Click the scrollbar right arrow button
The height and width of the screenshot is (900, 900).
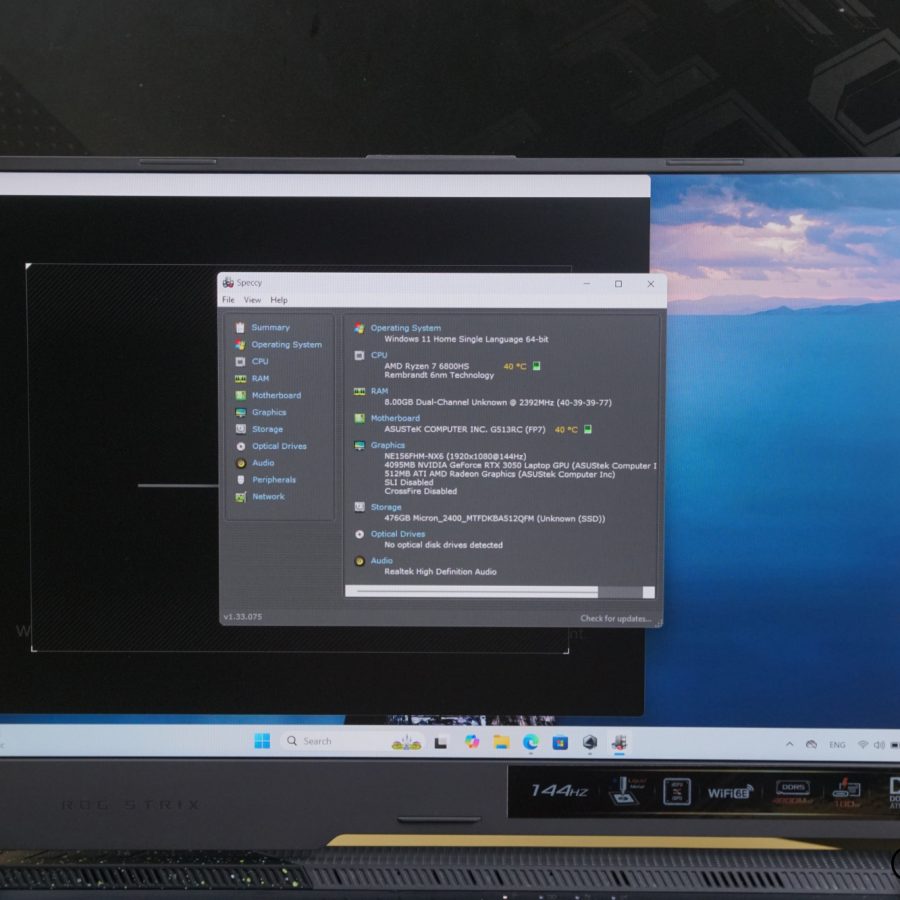pos(649,592)
